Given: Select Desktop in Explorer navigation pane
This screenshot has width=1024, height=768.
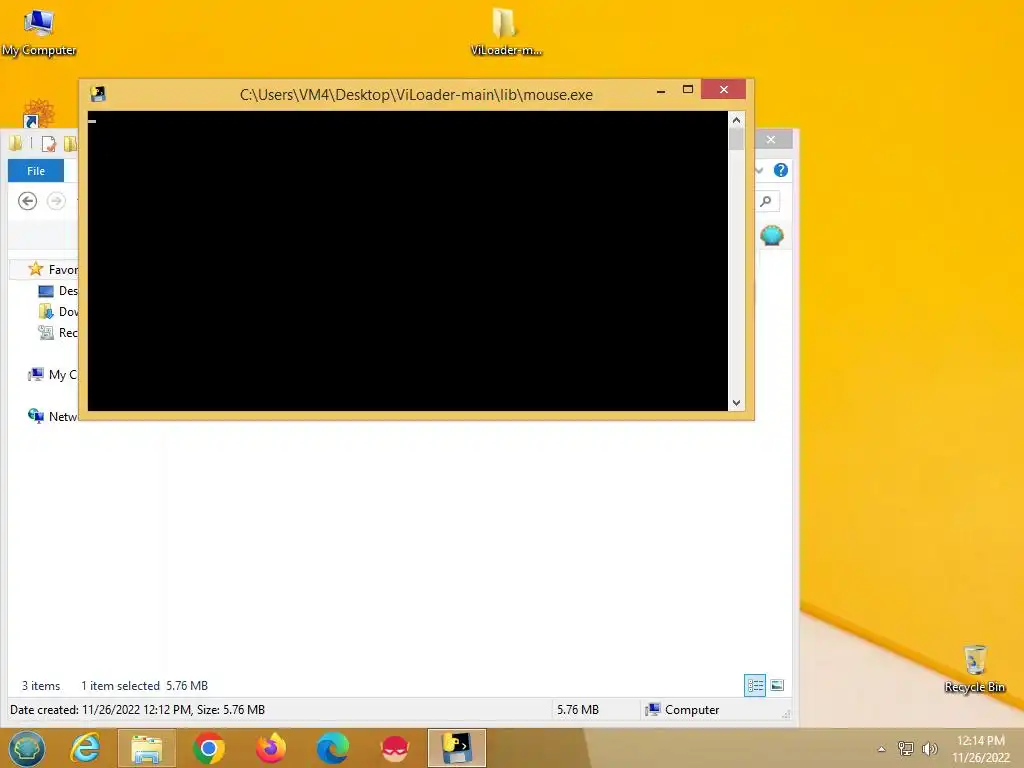Looking at the screenshot, I should coord(57,291).
